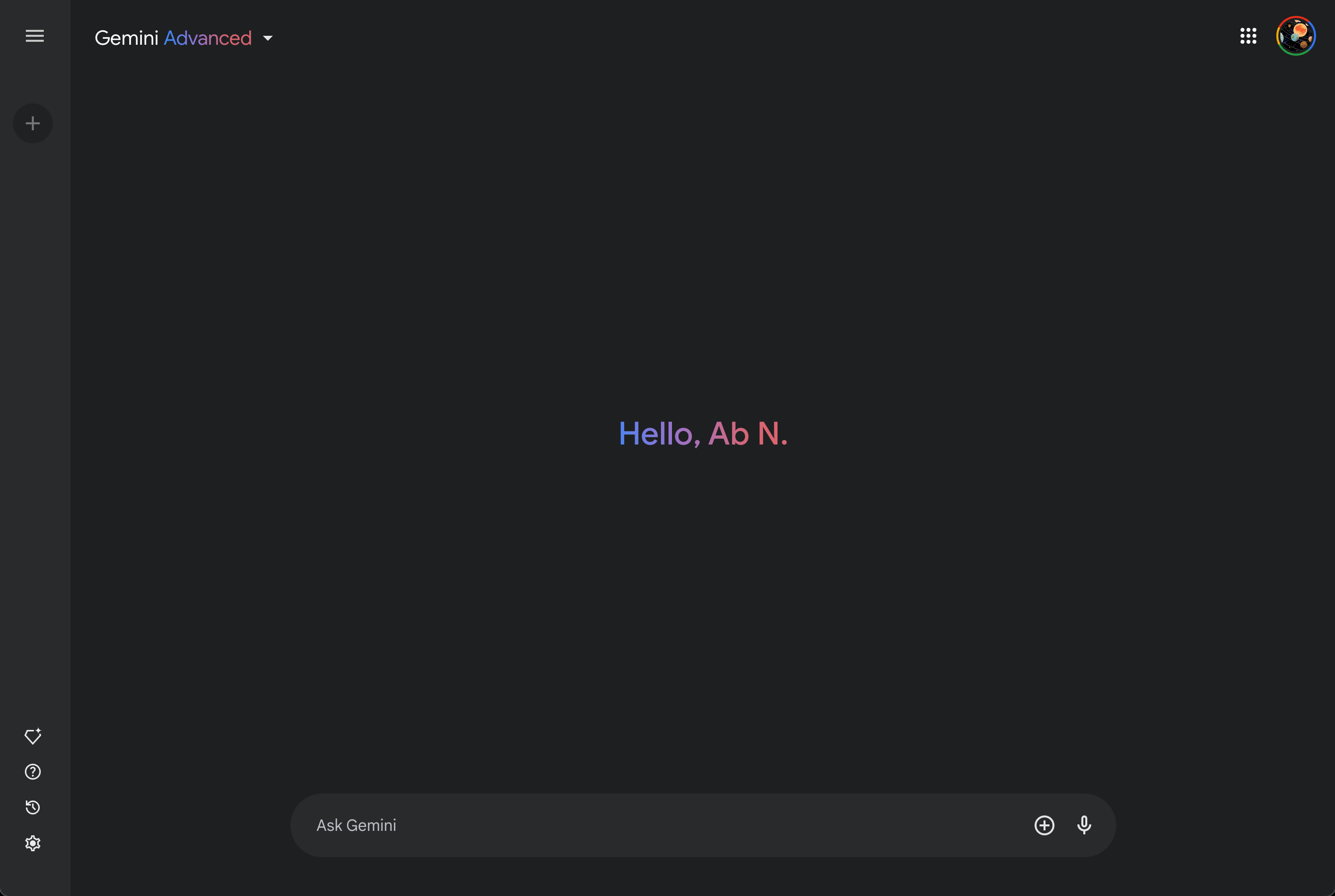Click blank area inside the prompt bar
Viewport: 1335px width, 896px height.
tap(743, 825)
